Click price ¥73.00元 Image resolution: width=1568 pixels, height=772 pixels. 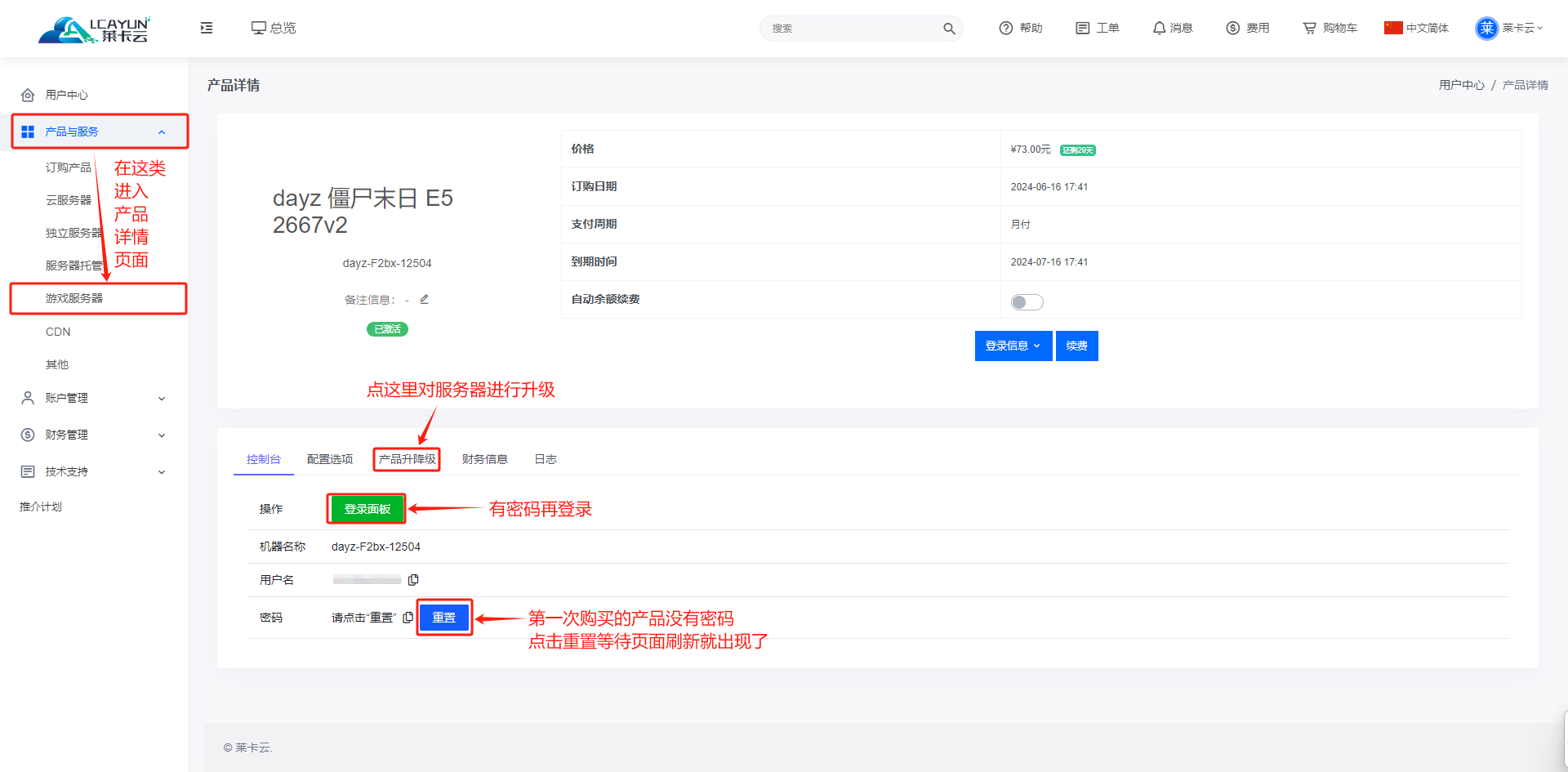(x=1031, y=149)
